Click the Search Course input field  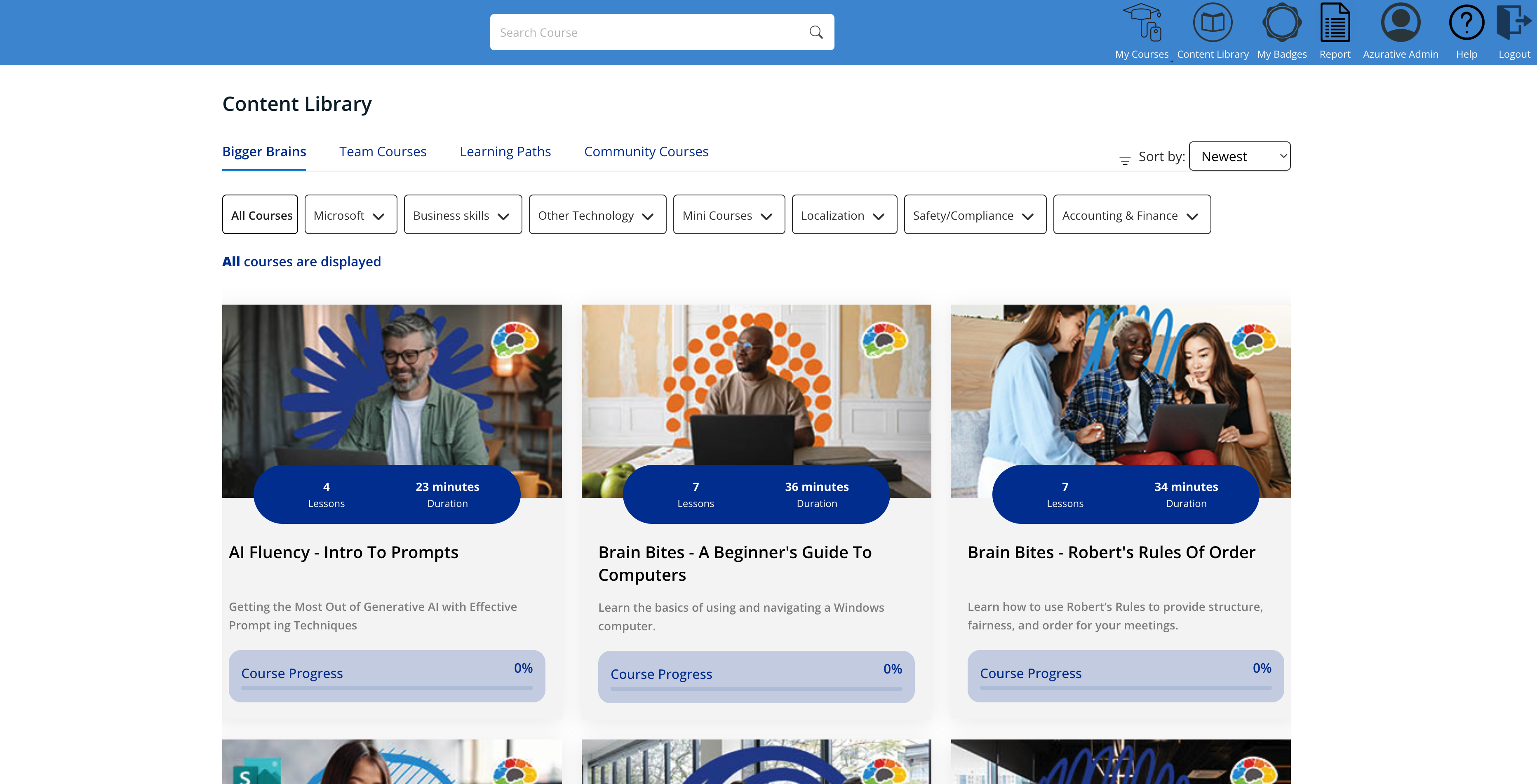[x=662, y=32]
